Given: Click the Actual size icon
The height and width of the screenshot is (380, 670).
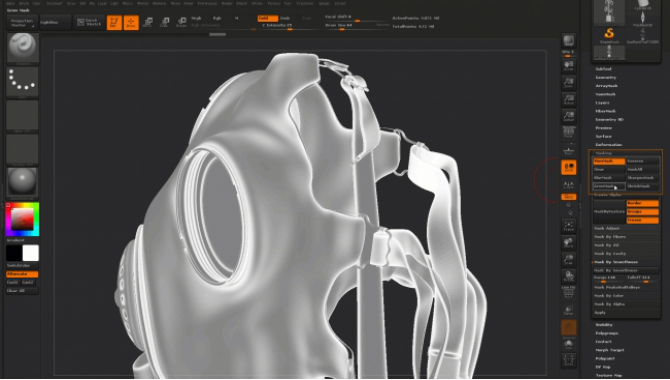Looking at the screenshot, I should coord(569,99).
